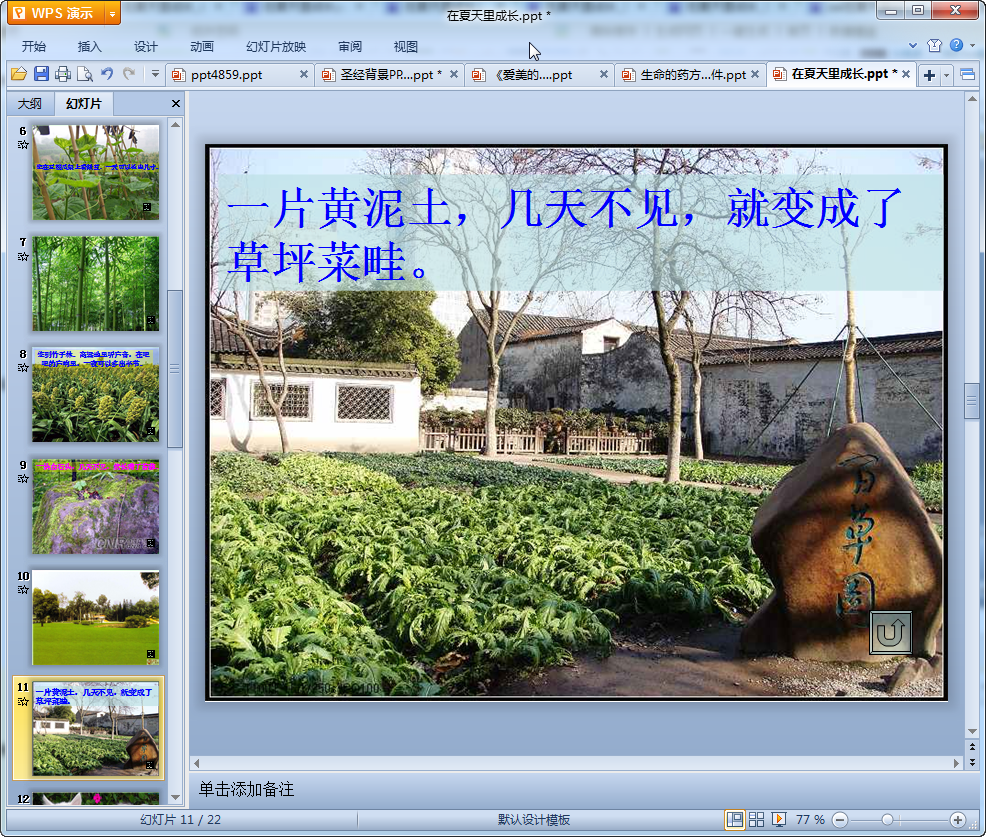Click the zoom slider handle
This screenshot has width=986, height=837.
[887, 819]
